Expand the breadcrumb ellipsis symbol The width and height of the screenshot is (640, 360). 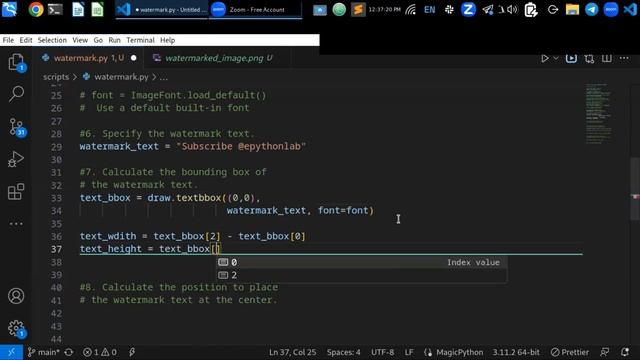(x=163, y=77)
